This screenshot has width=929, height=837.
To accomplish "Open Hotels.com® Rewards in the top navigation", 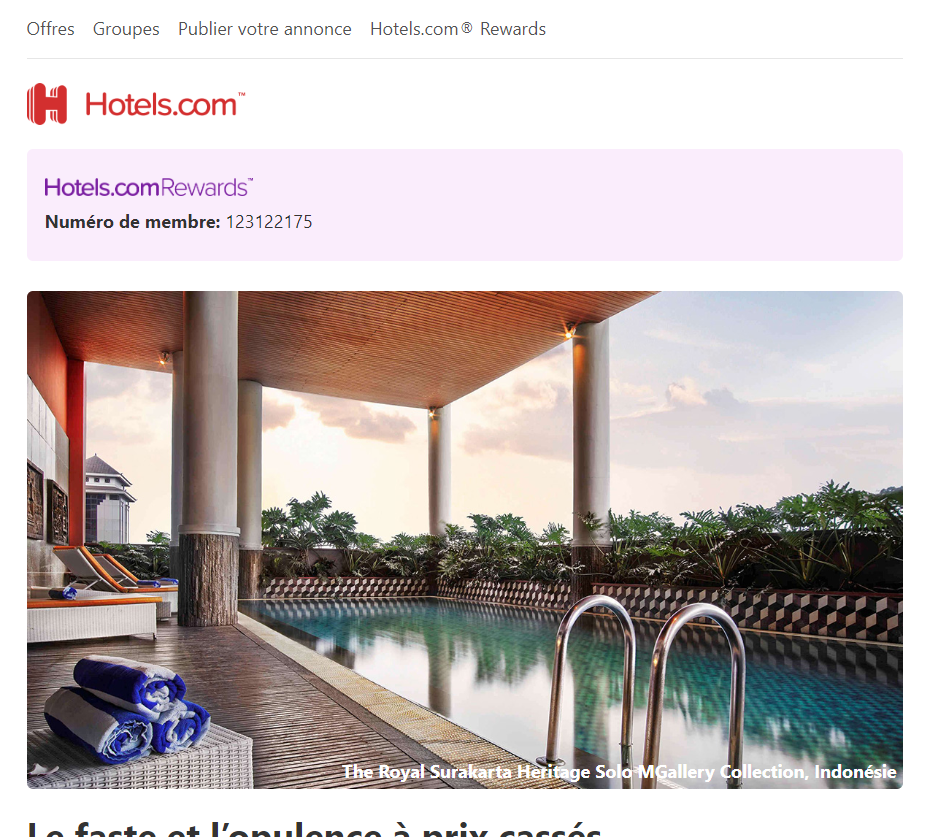I will pos(458,29).
